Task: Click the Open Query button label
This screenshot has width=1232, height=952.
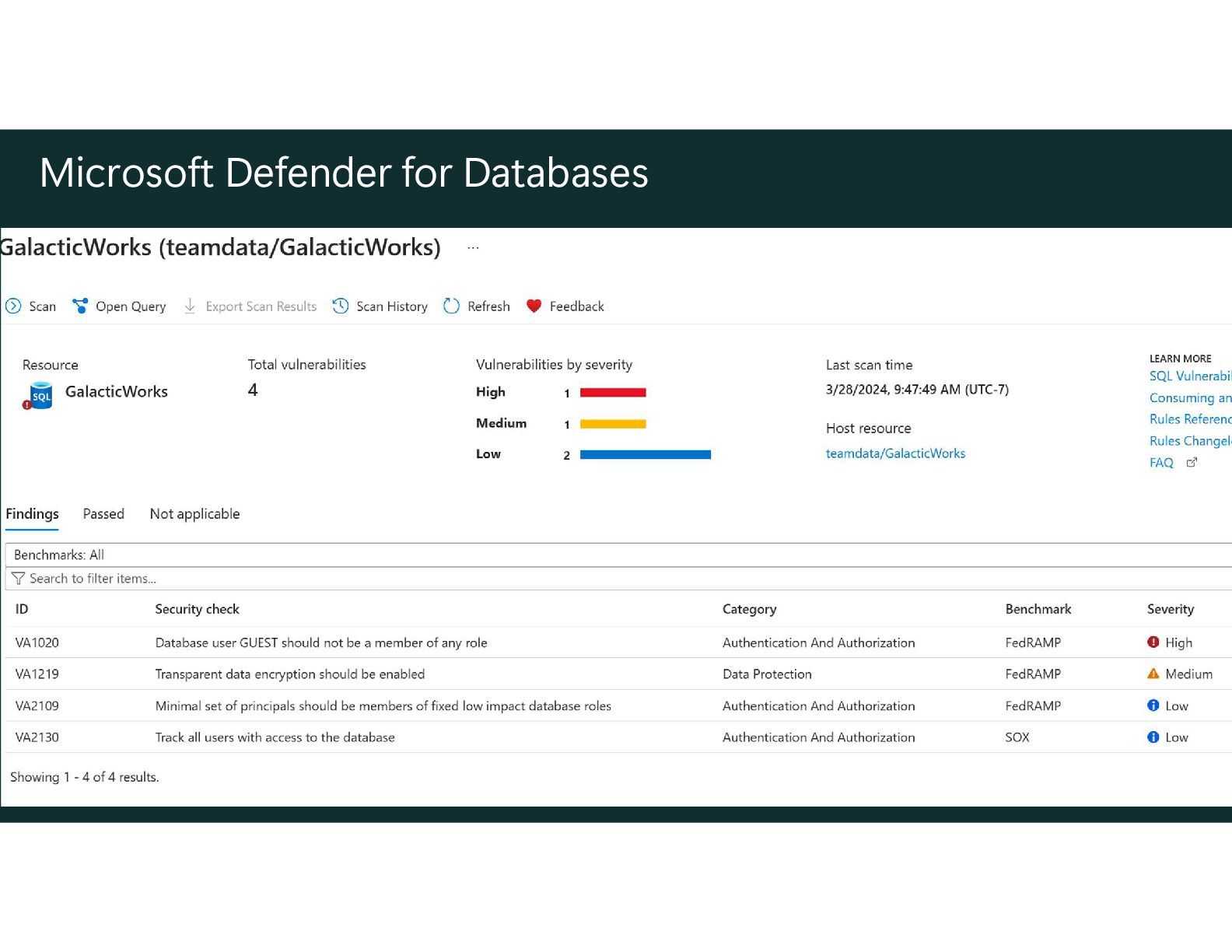Action: [x=131, y=306]
